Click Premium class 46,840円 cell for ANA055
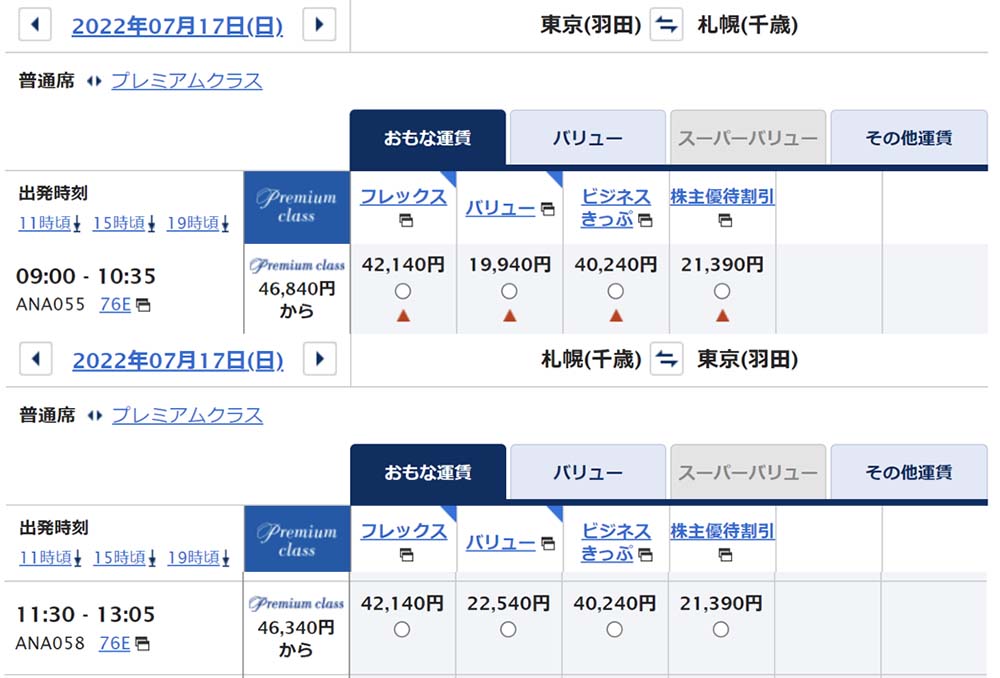 coord(297,289)
